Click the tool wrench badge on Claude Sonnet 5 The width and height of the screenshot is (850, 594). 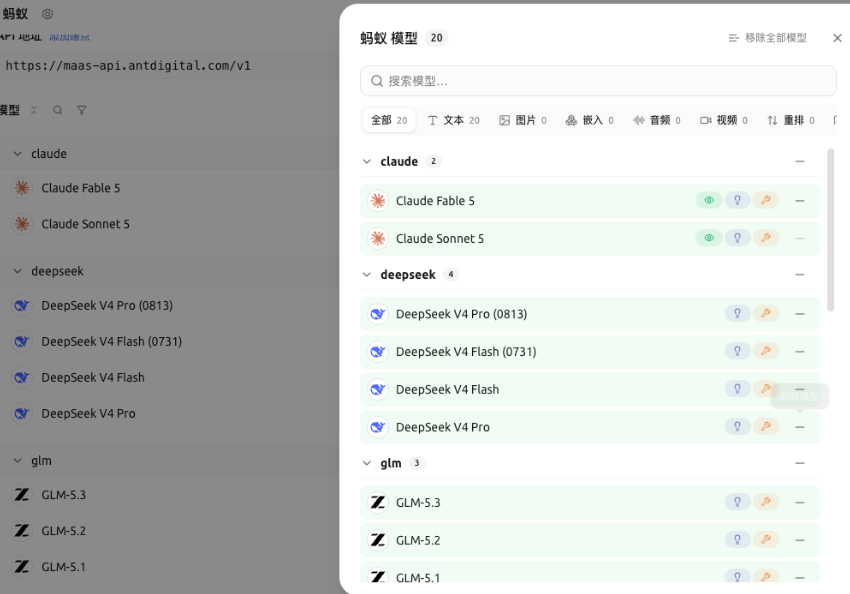coord(765,238)
